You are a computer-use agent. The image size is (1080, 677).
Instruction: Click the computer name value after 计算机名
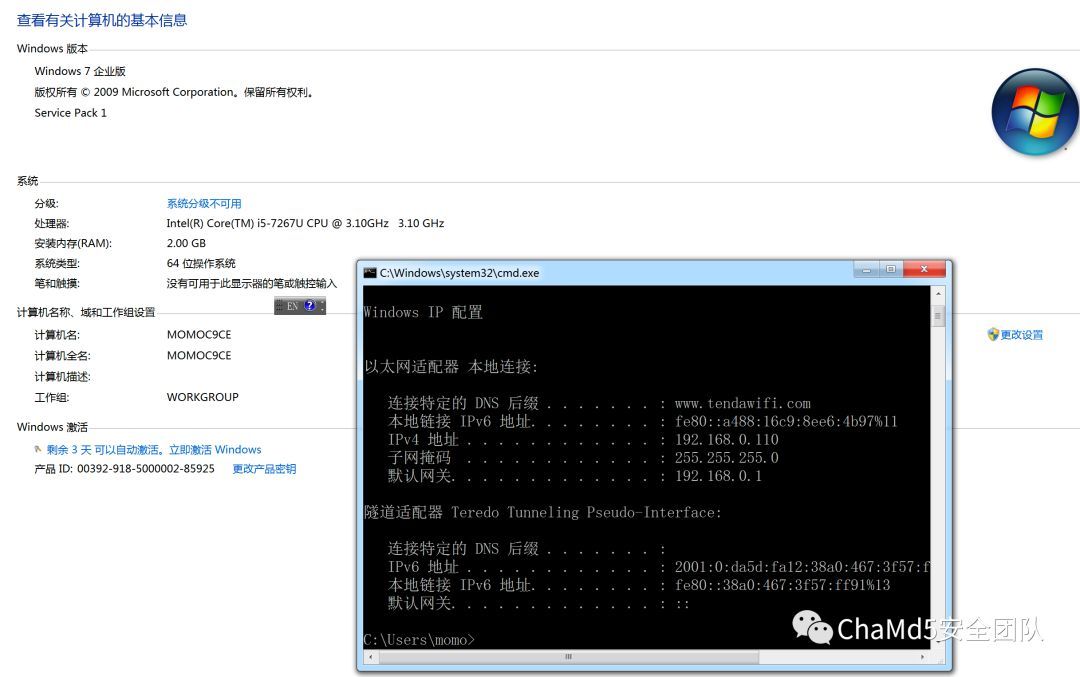(199, 335)
